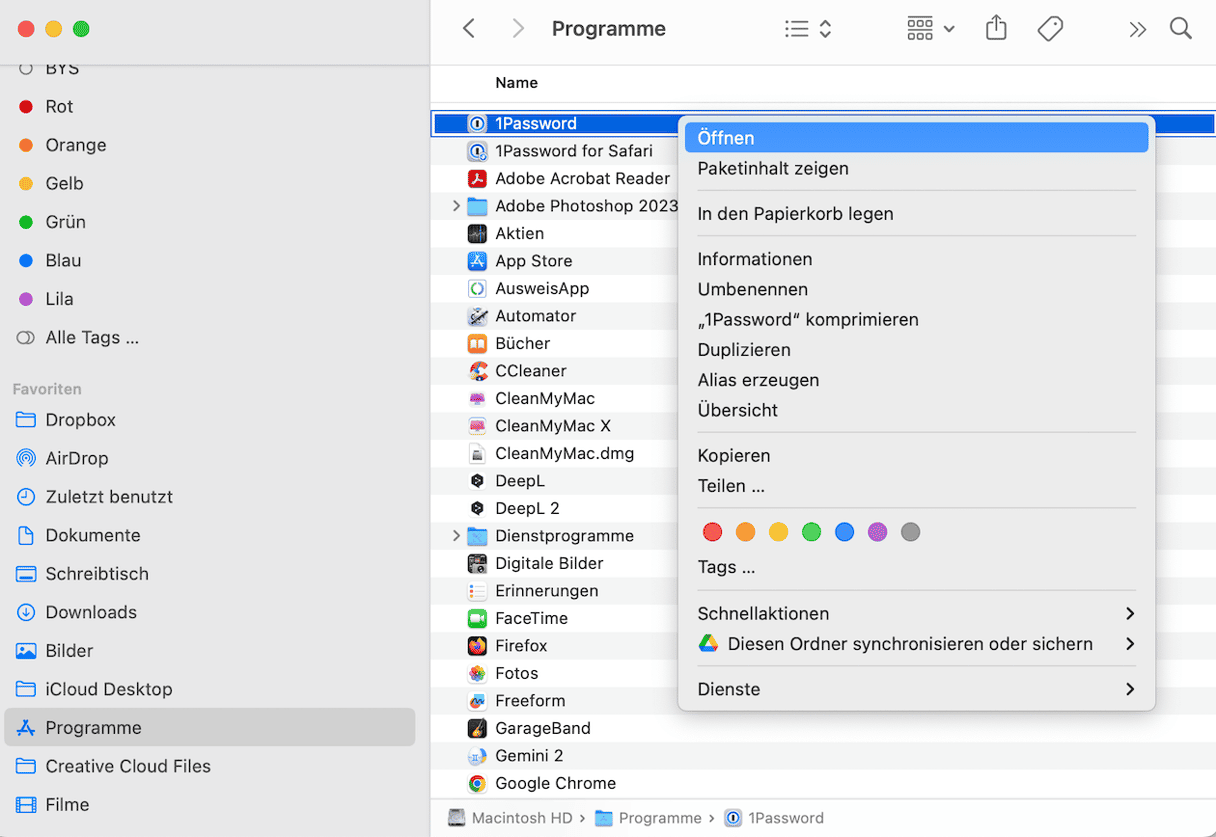This screenshot has height=837, width=1216.
Task: Click the GarageBand app icon
Action: [477, 729]
